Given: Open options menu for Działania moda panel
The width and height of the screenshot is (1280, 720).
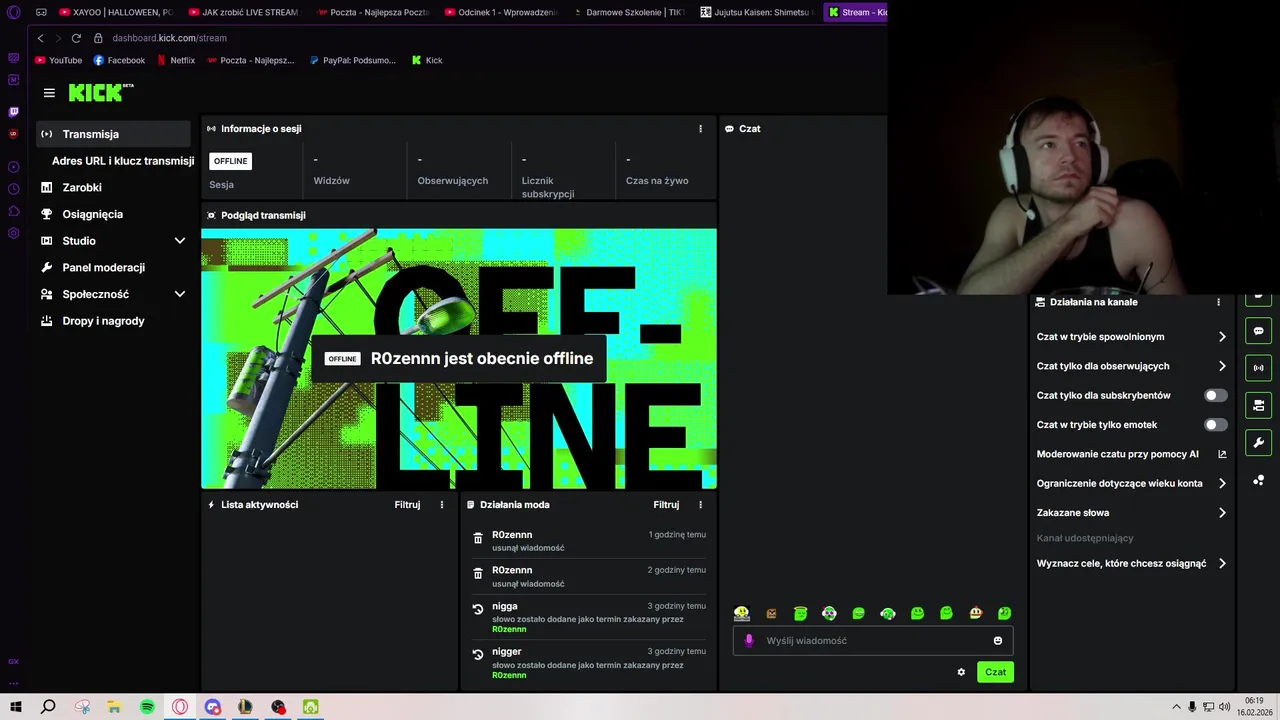Looking at the screenshot, I should click(x=700, y=505).
